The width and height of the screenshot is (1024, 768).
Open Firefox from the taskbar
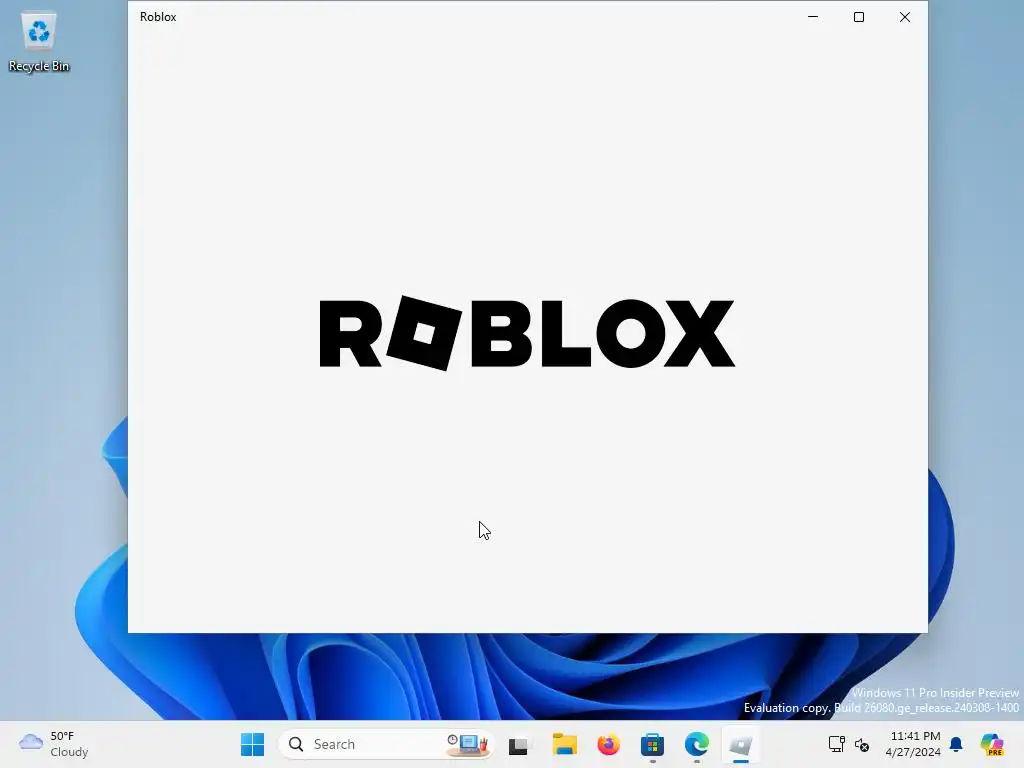pyautogui.click(x=609, y=744)
